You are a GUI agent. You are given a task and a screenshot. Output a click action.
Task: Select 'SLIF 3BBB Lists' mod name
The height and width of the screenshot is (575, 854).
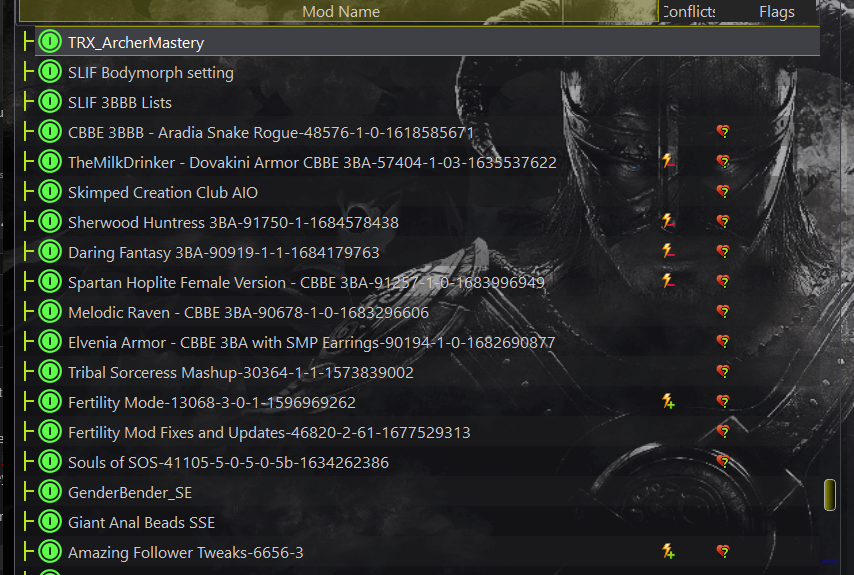120,102
